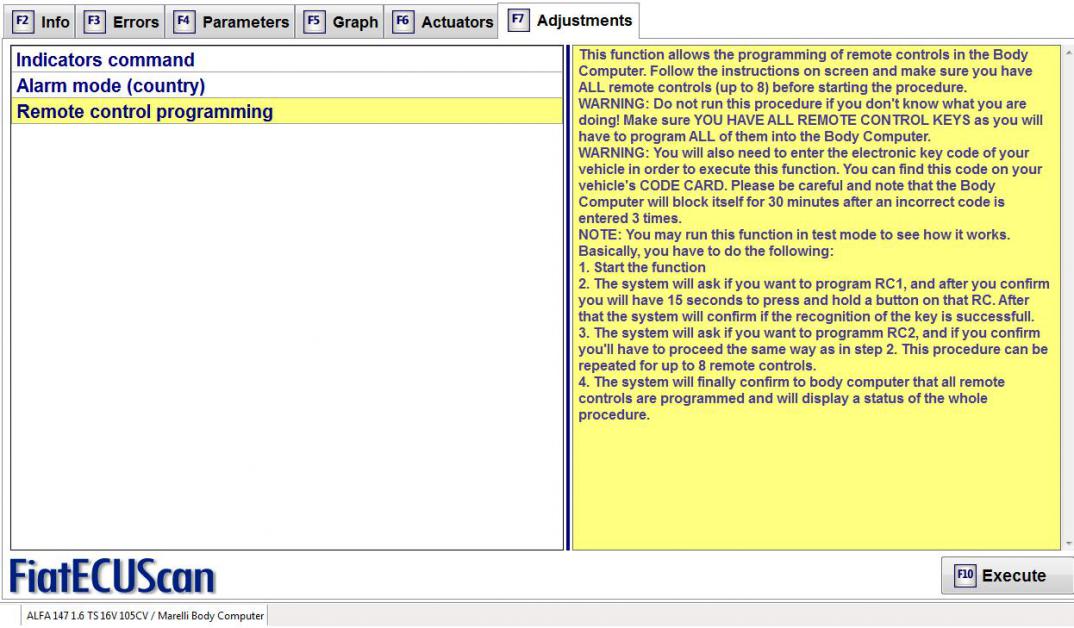Run the procedure with the Execute button
This screenshot has height=628, width=1074.
(x=1007, y=575)
